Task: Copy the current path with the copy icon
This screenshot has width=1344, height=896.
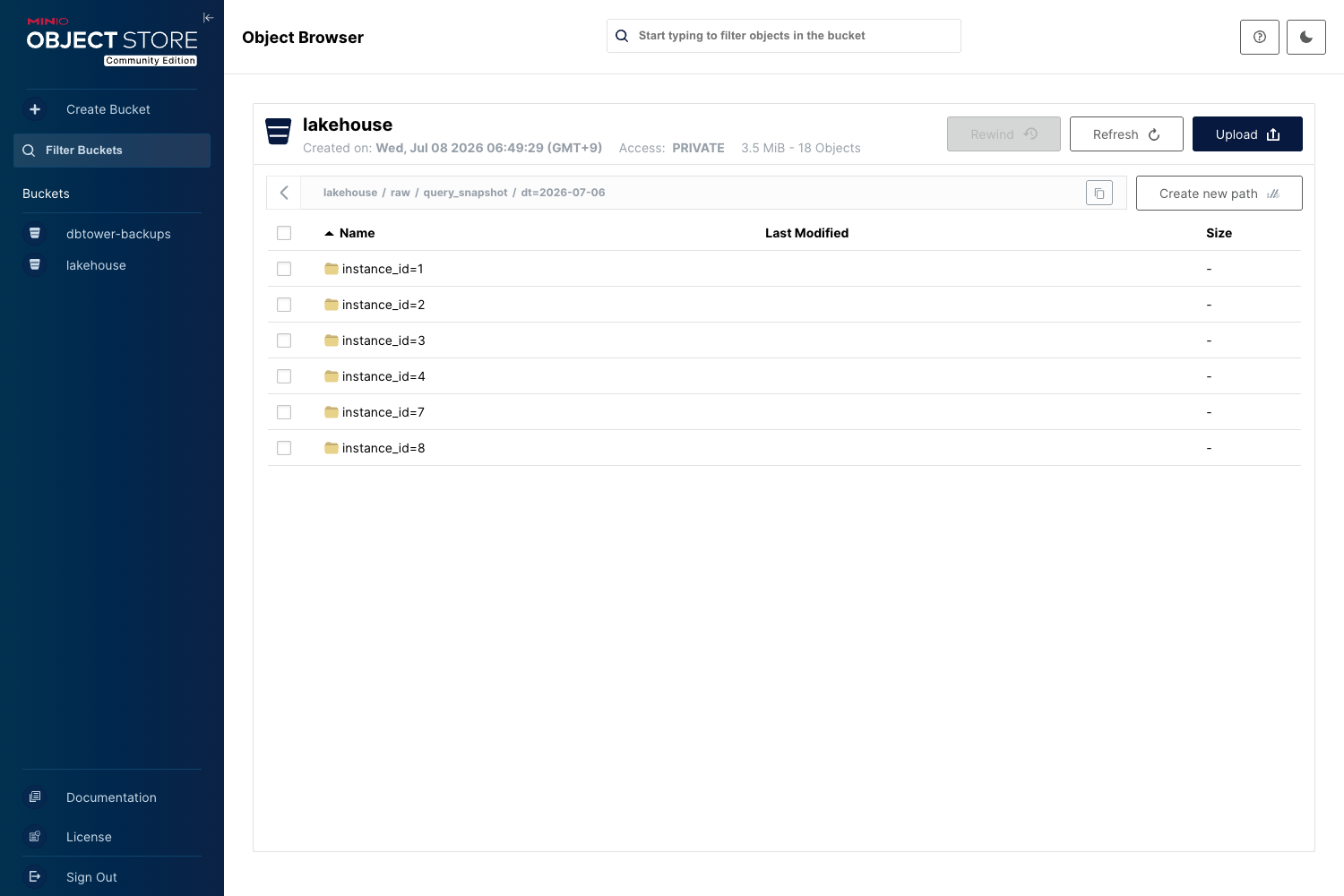Action: (x=1099, y=193)
